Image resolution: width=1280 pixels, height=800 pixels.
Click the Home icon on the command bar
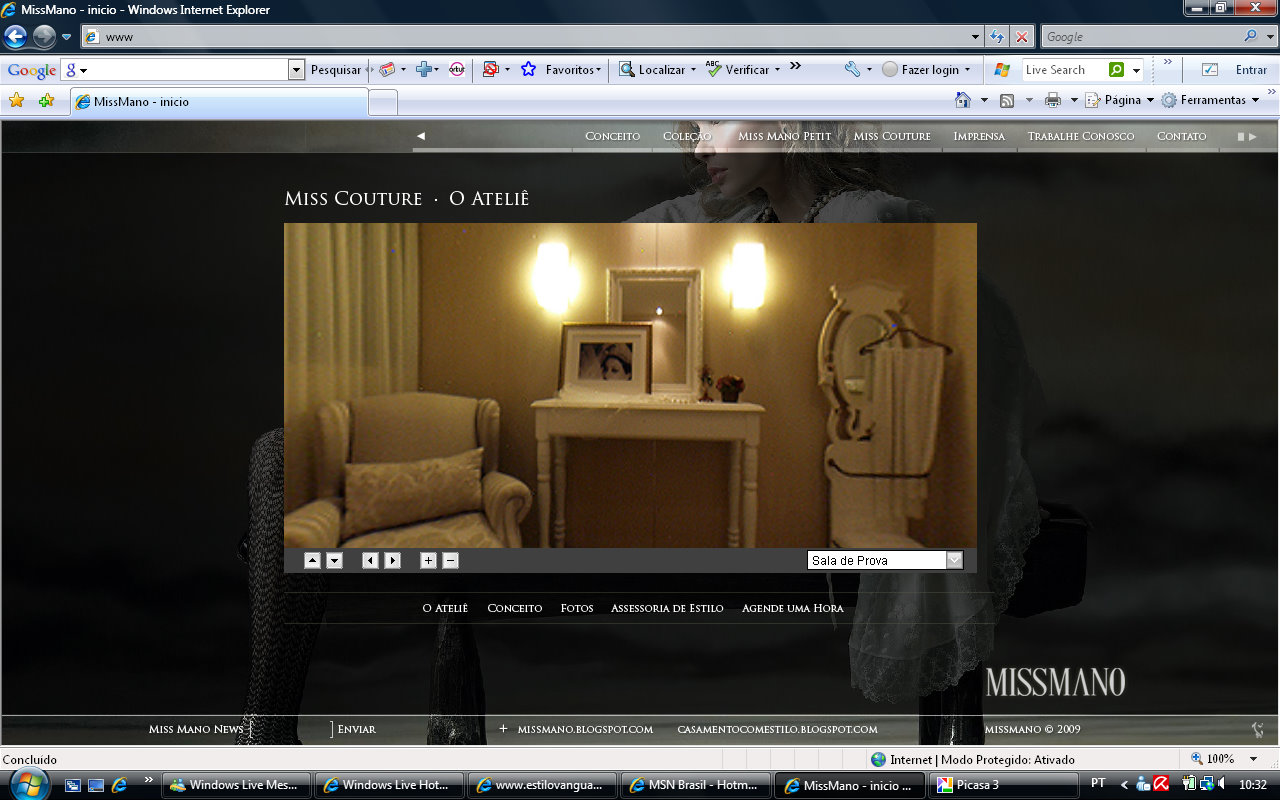pyautogui.click(x=963, y=100)
